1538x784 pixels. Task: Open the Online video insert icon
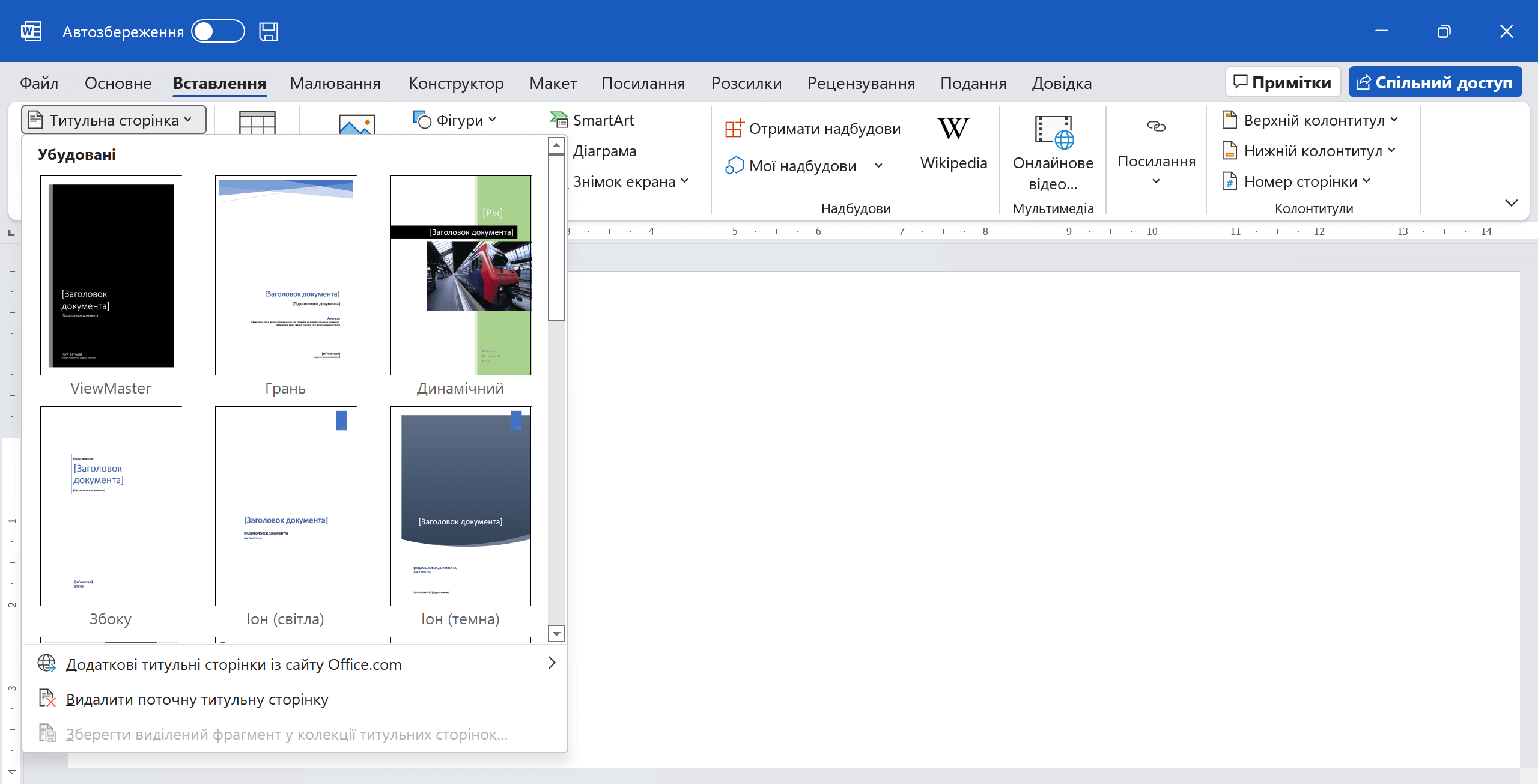[1053, 132]
